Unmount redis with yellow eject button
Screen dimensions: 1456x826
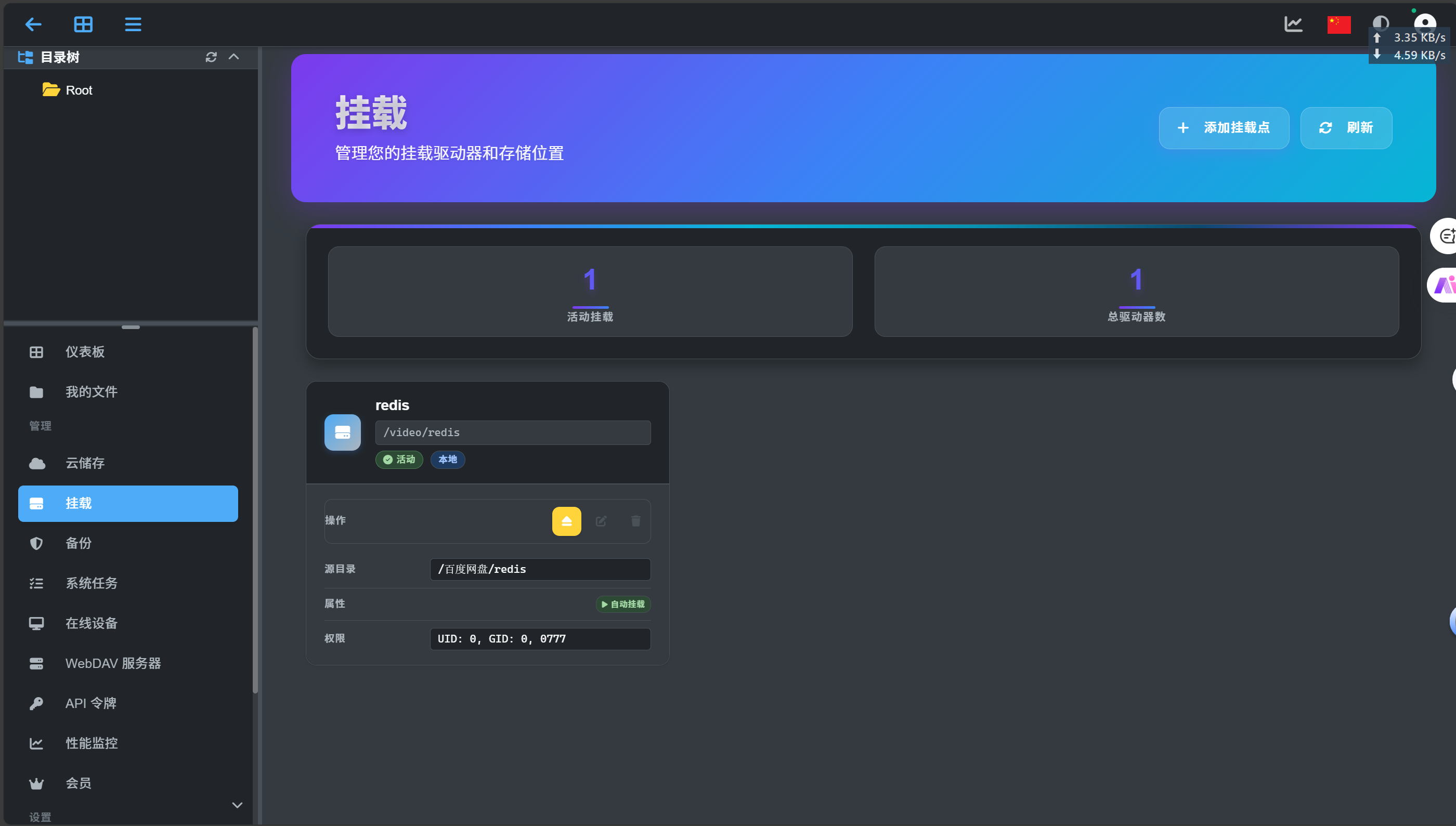[x=566, y=521]
